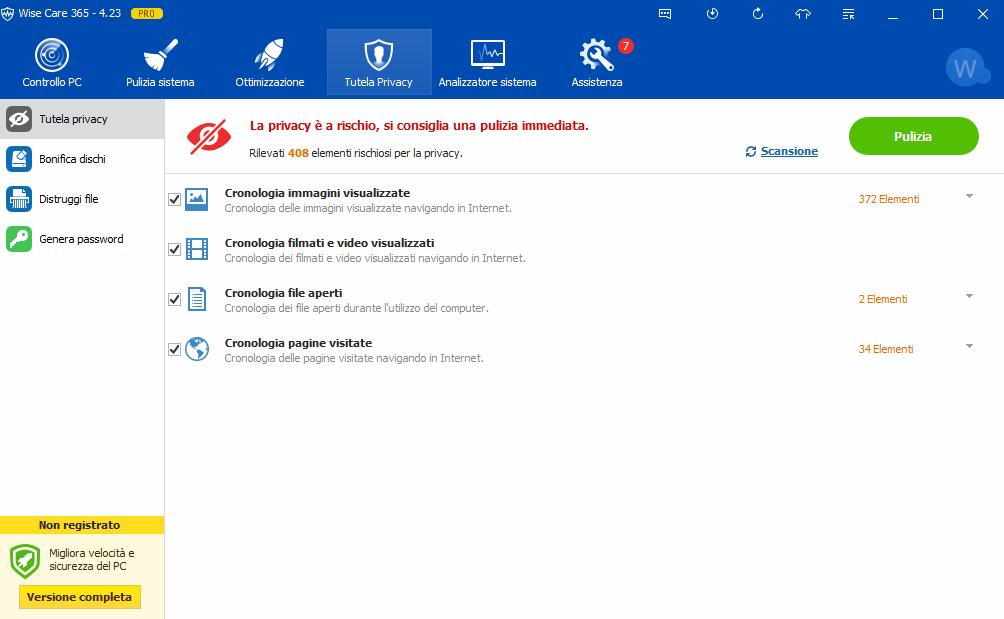Click the 34 Elementi count
This screenshot has width=1004, height=619.
[886, 349]
